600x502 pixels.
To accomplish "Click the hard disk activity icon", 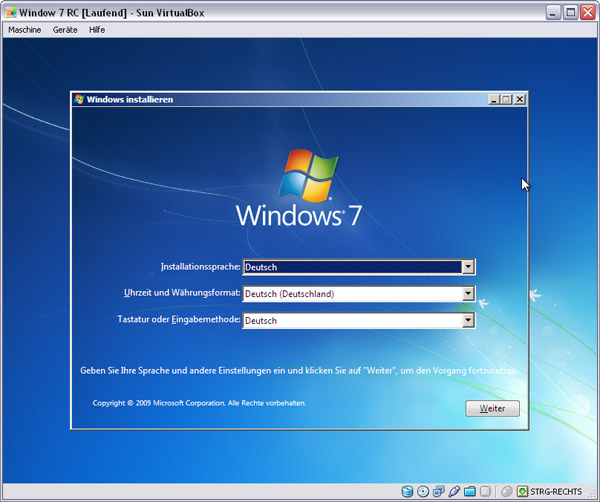I will (x=407, y=492).
